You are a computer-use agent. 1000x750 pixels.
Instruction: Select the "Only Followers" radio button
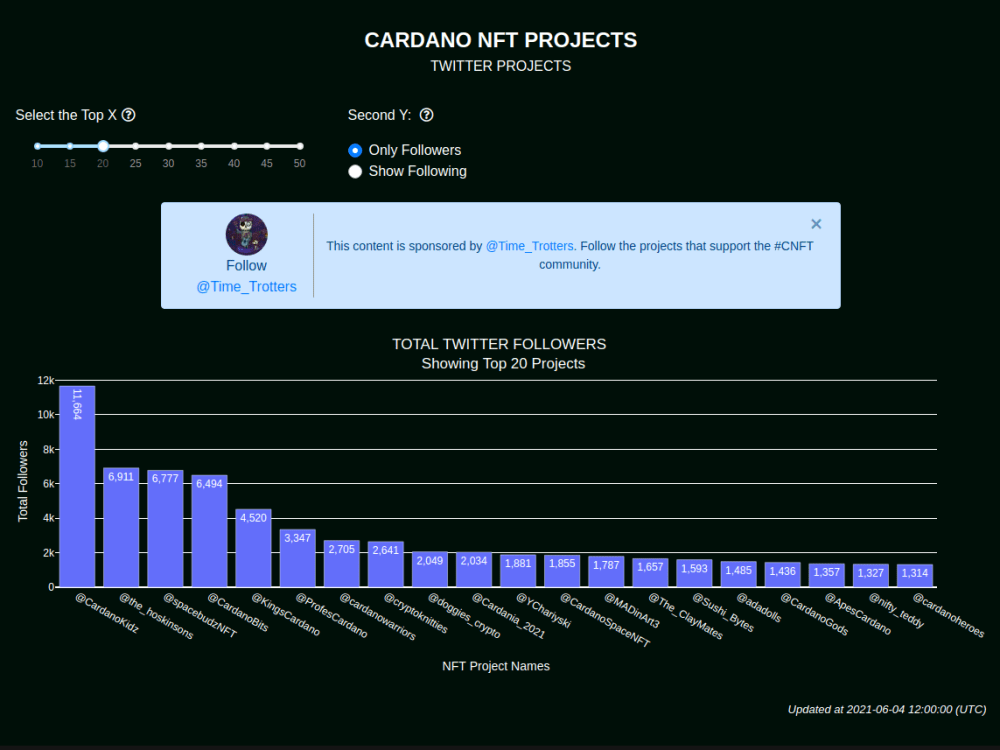point(355,150)
